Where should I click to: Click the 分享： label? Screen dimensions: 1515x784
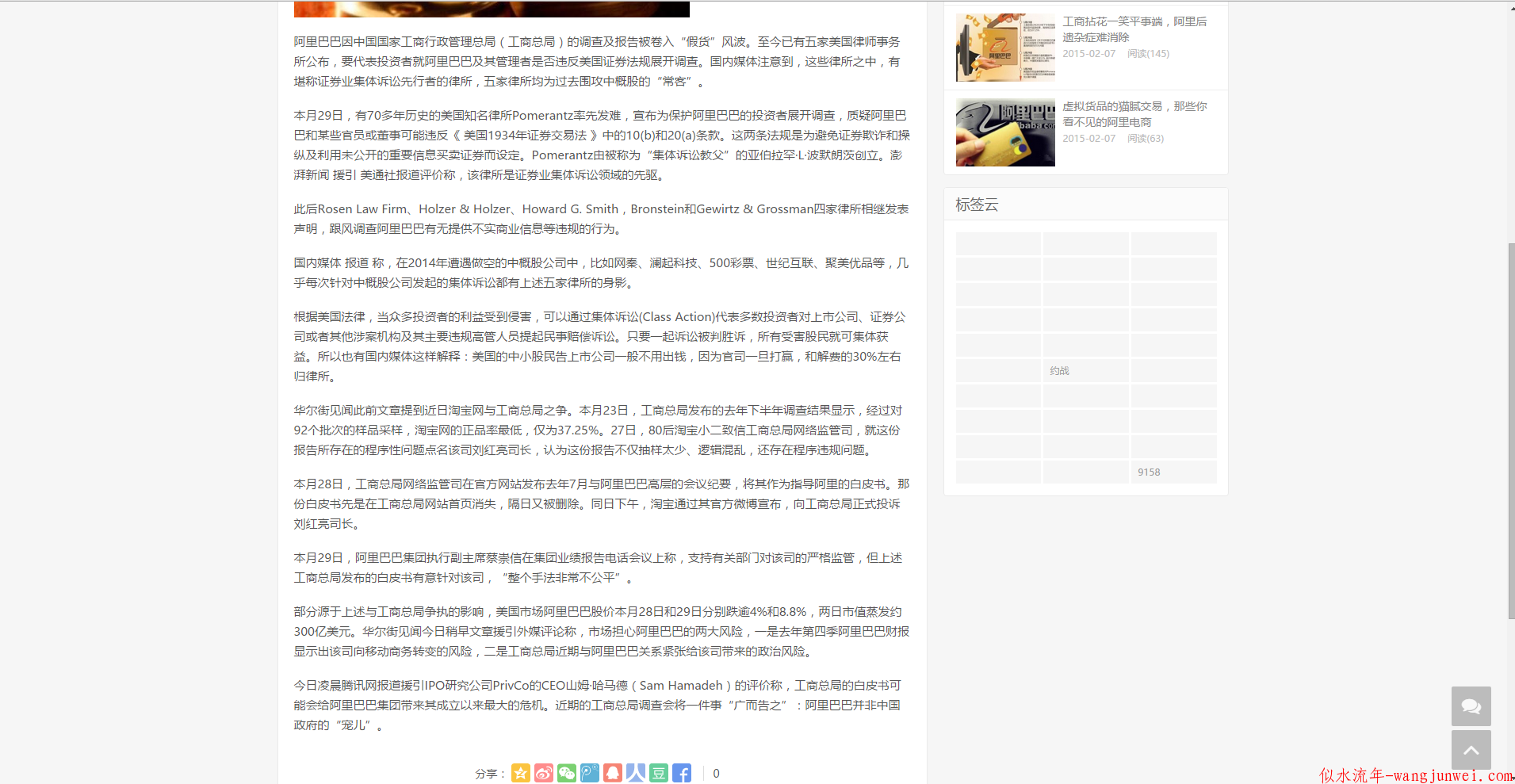point(491,774)
